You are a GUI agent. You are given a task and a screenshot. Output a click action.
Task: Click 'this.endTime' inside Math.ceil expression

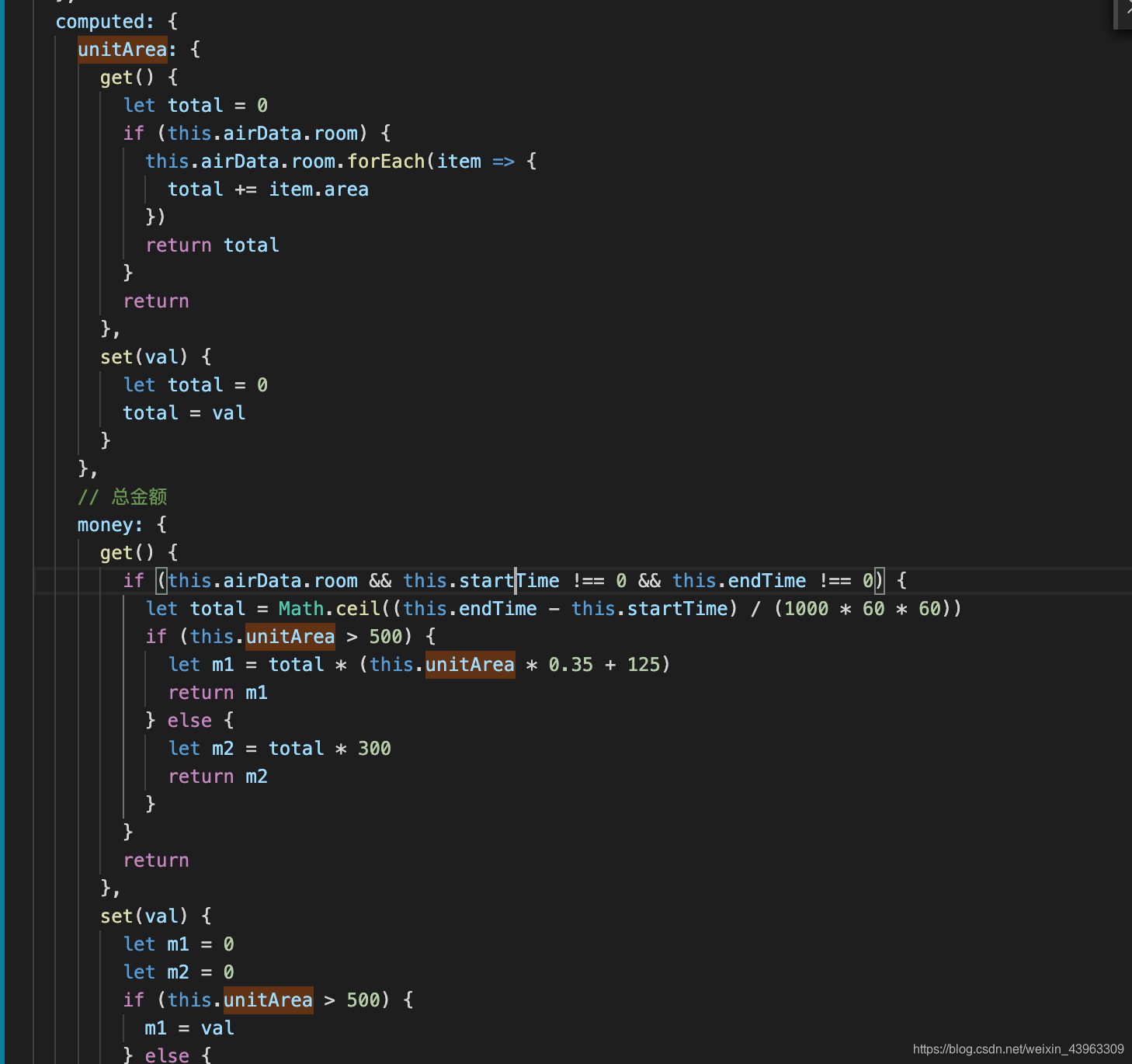[x=470, y=609]
